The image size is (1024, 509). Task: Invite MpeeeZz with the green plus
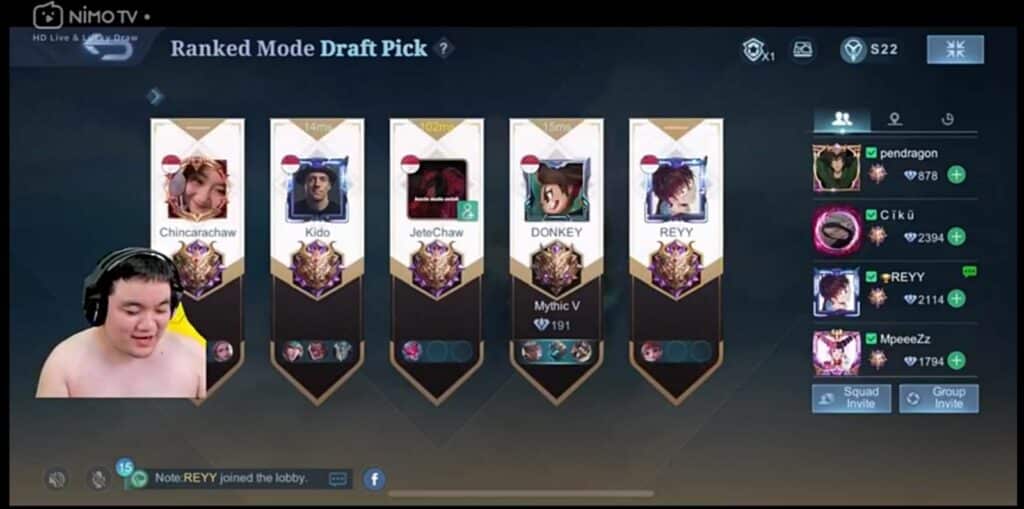click(956, 360)
